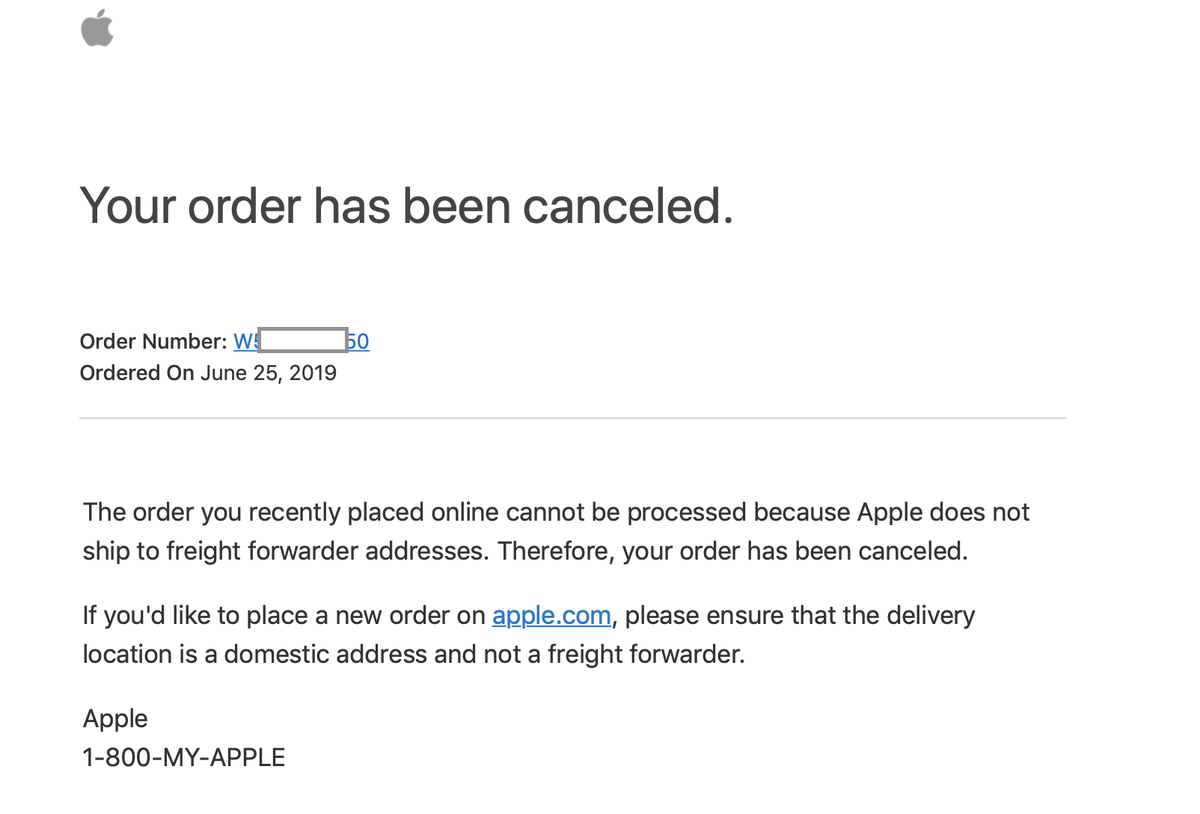1200x814 pixels.
Task: Click the "Ordered On" label
Action: tap(136, 373)
